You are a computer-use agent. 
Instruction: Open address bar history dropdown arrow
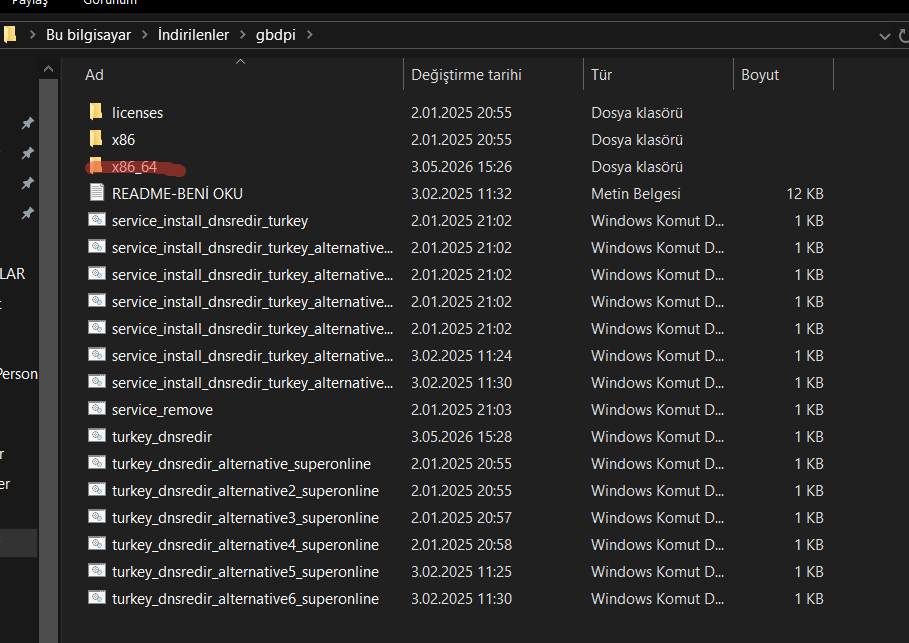pyautogui.click(x=885, y=37)
